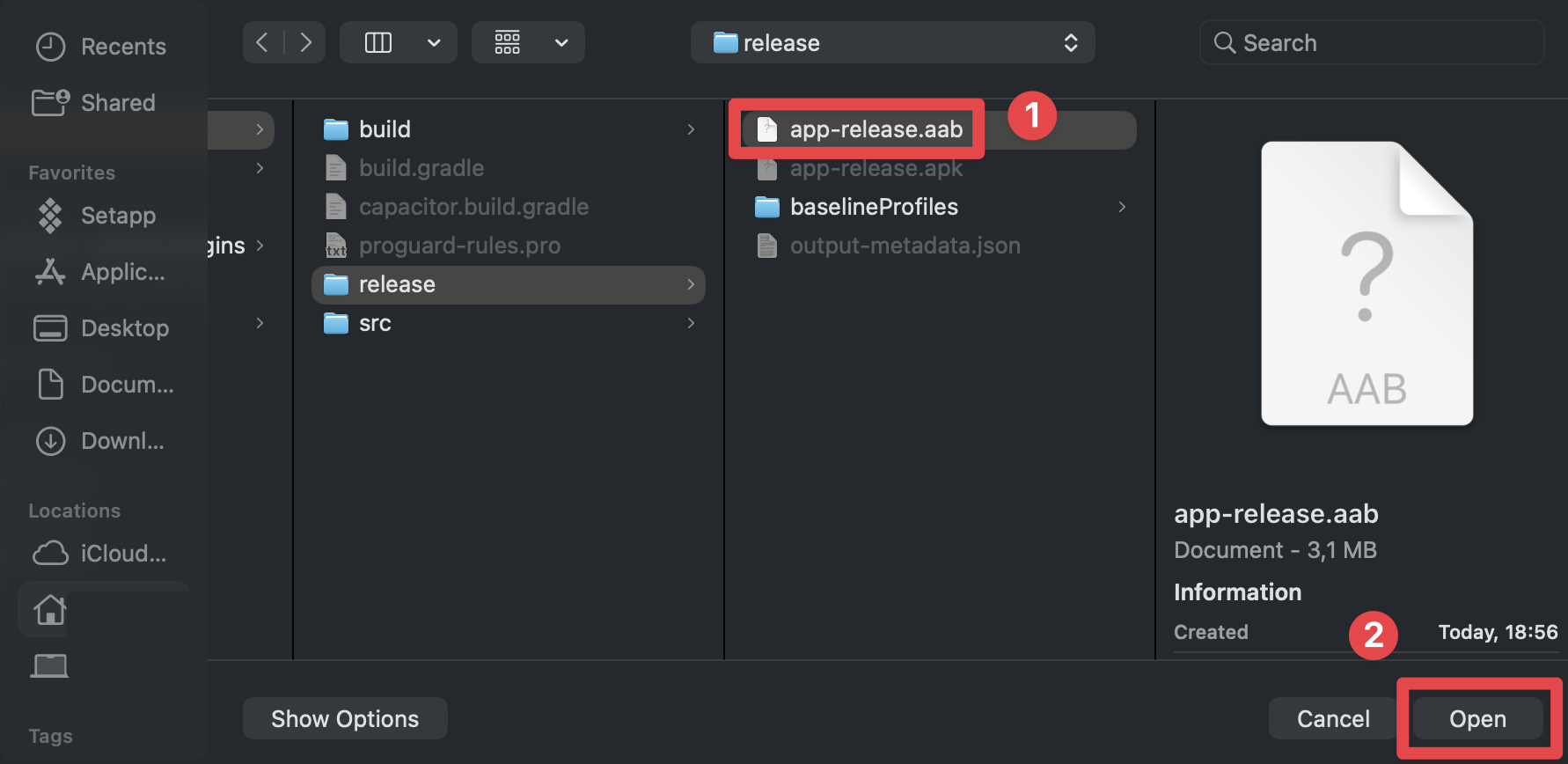The height and width of the screenshot is (764, 1568).
Task: Select the app-release.aab file
Action: pos(939,129)
